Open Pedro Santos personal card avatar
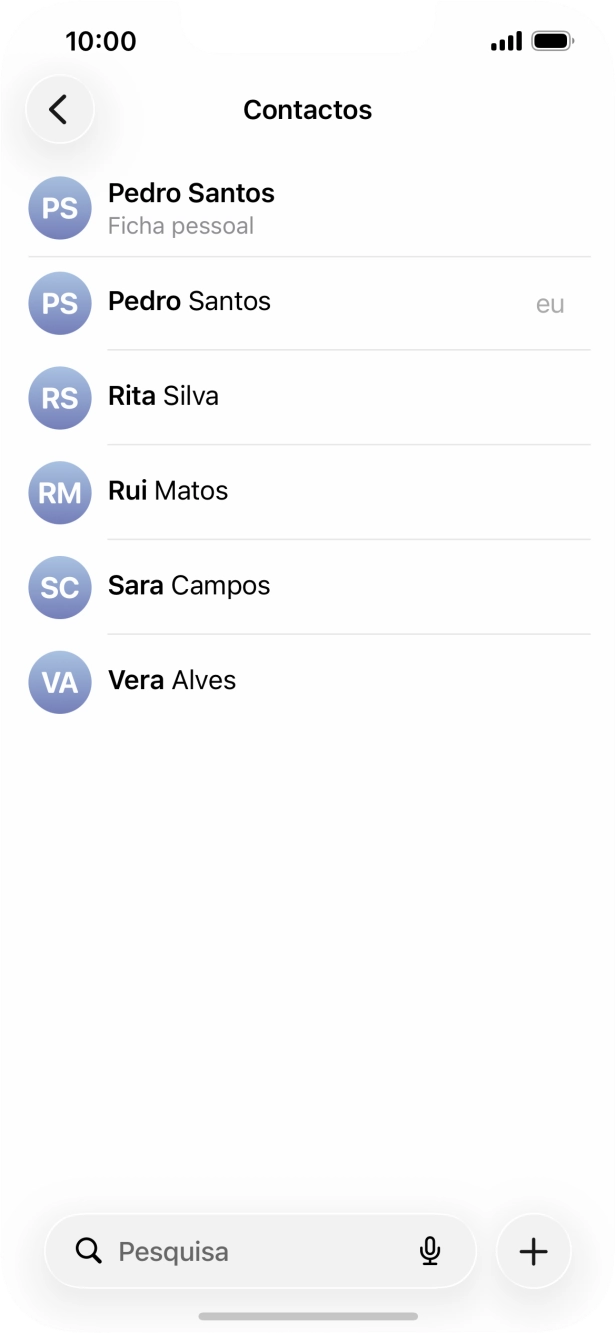 [59, 208]
